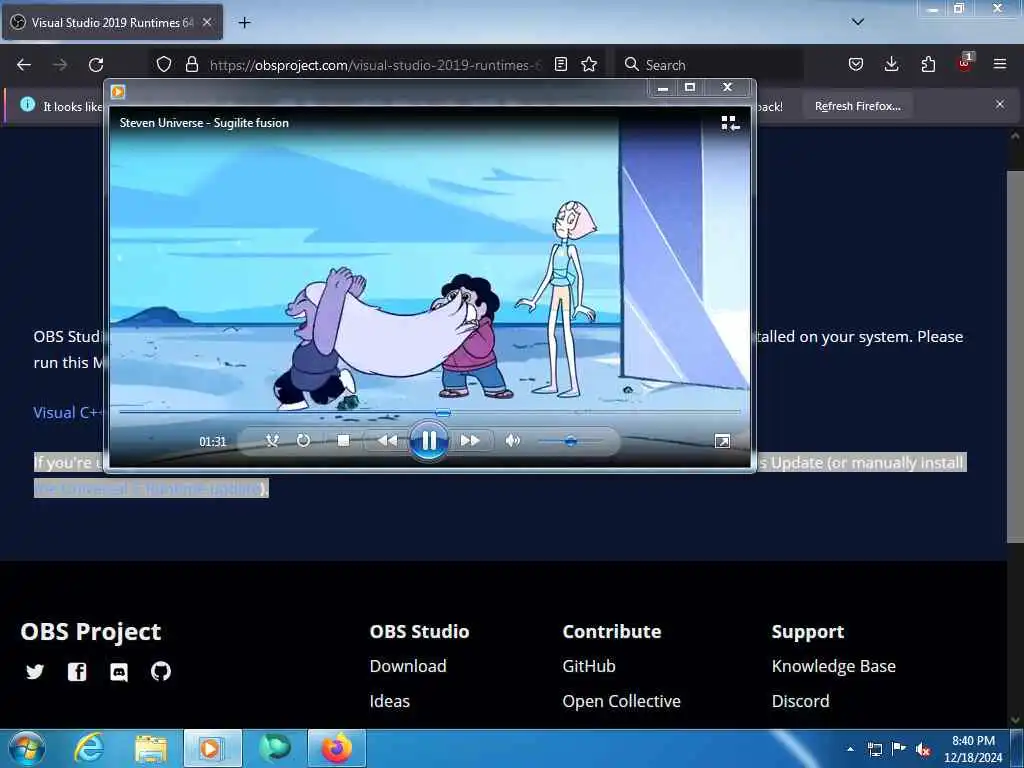Click the obsproject.com address bar
Screen dimensions: 1024x768
click(375, 65)
